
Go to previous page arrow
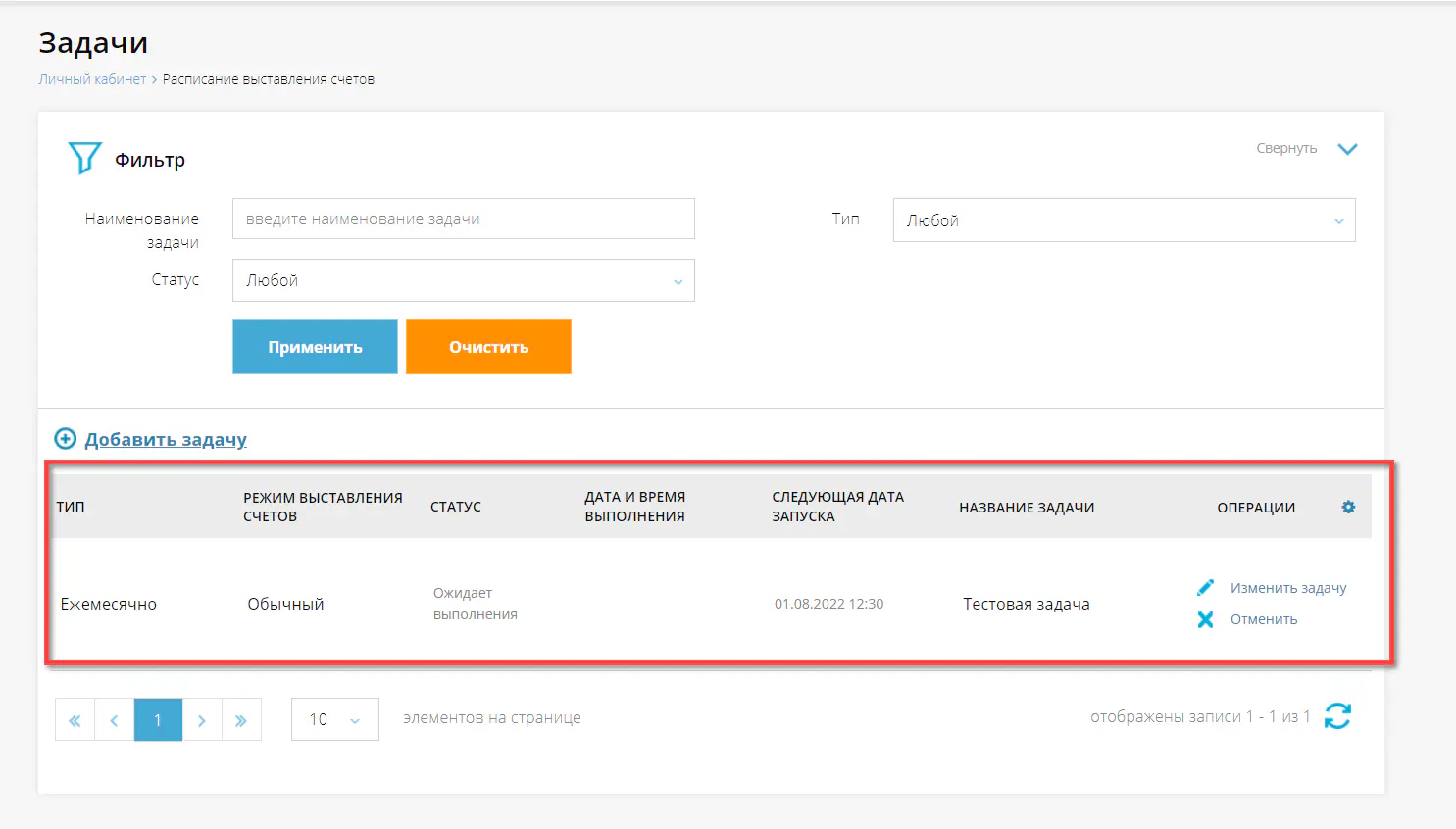pyautogui.click(x=114, y=720)
